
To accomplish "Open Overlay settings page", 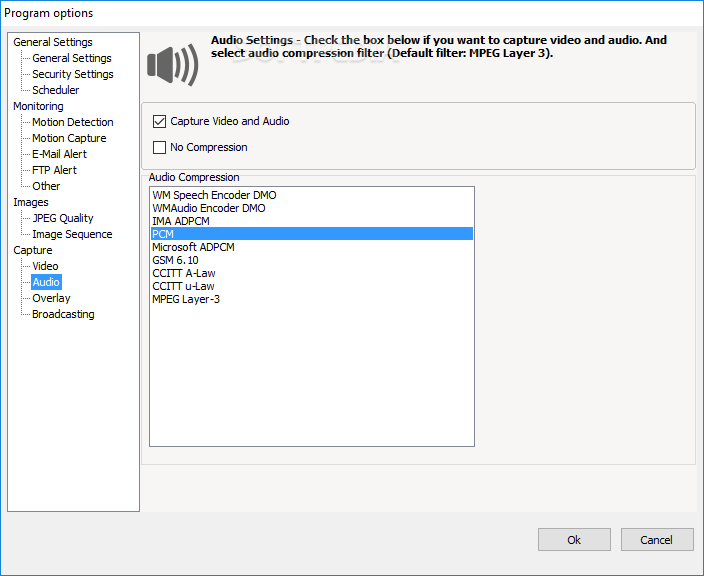I will (x=51, y=299).
